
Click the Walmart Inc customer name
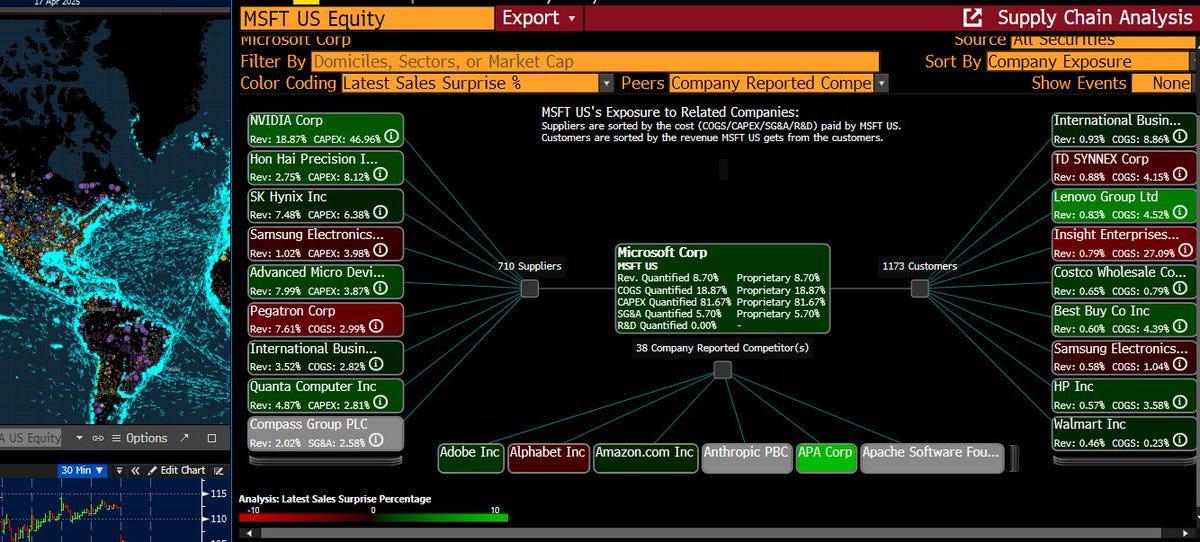1090,425
